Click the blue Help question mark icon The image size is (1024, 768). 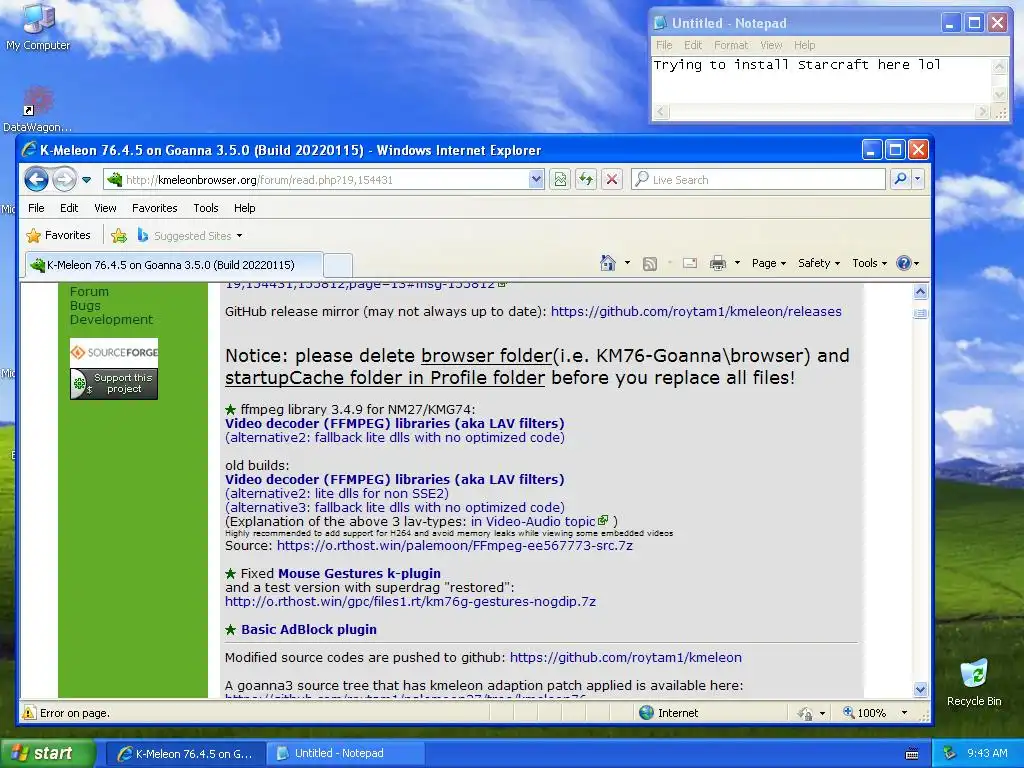point(904,263)
